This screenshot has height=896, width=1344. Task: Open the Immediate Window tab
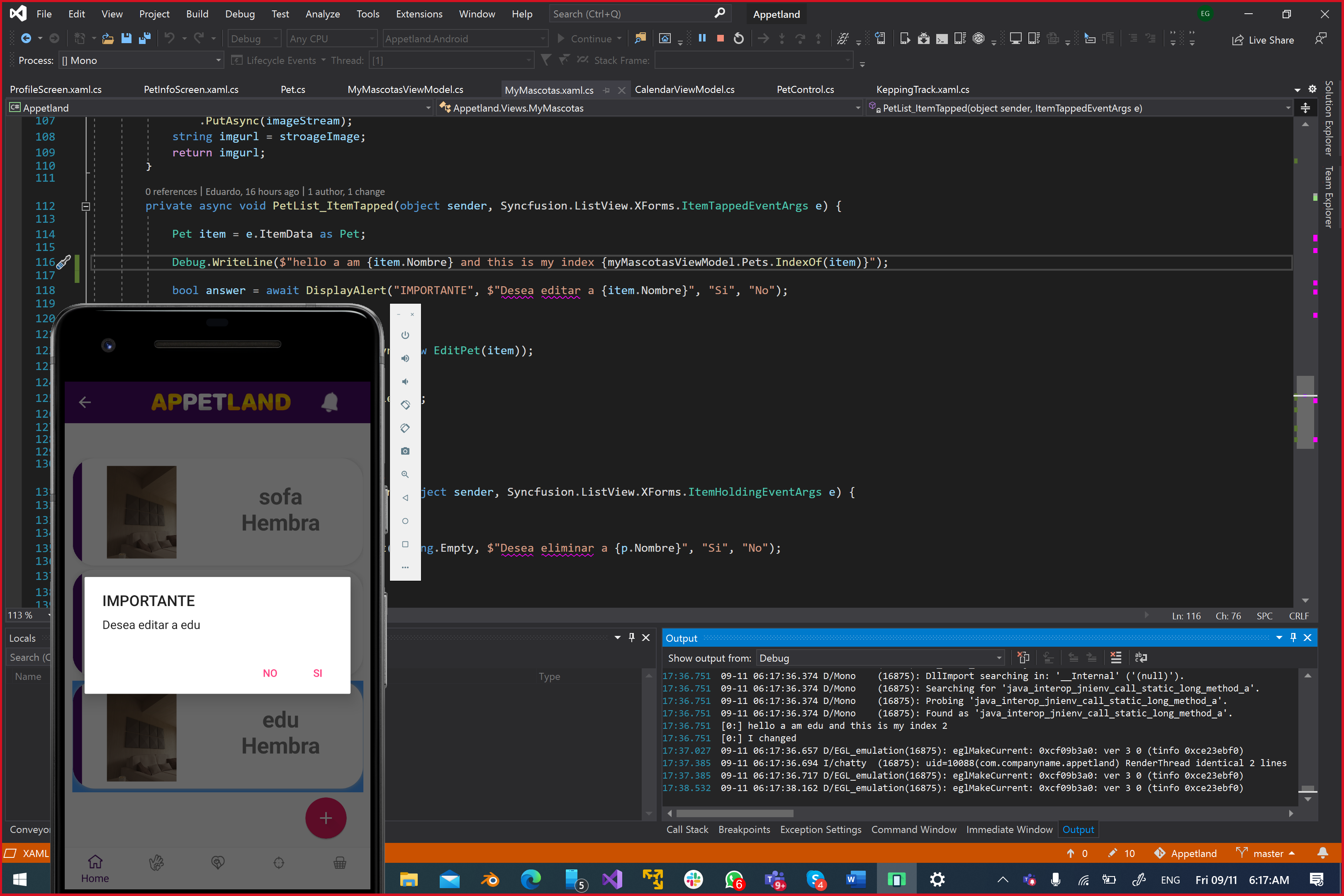(x=1008, y=829)
